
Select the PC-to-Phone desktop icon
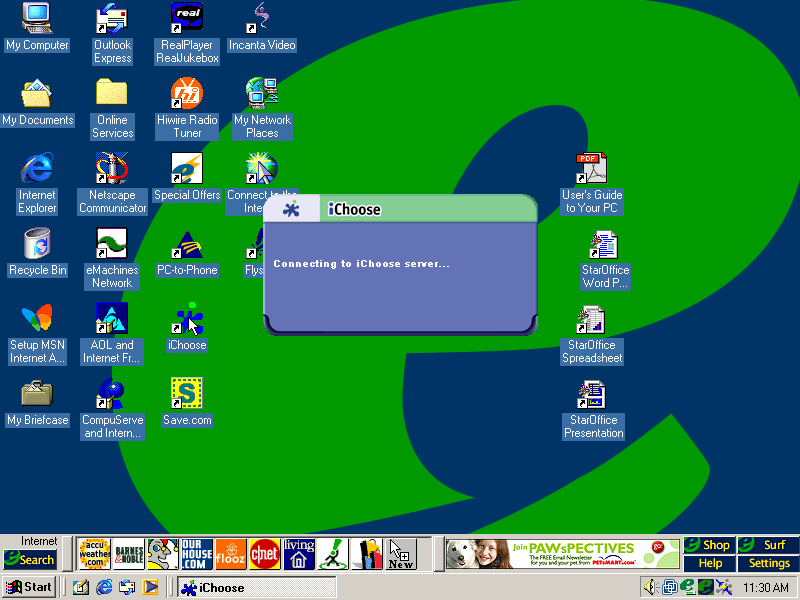click(x=187, y=245)
